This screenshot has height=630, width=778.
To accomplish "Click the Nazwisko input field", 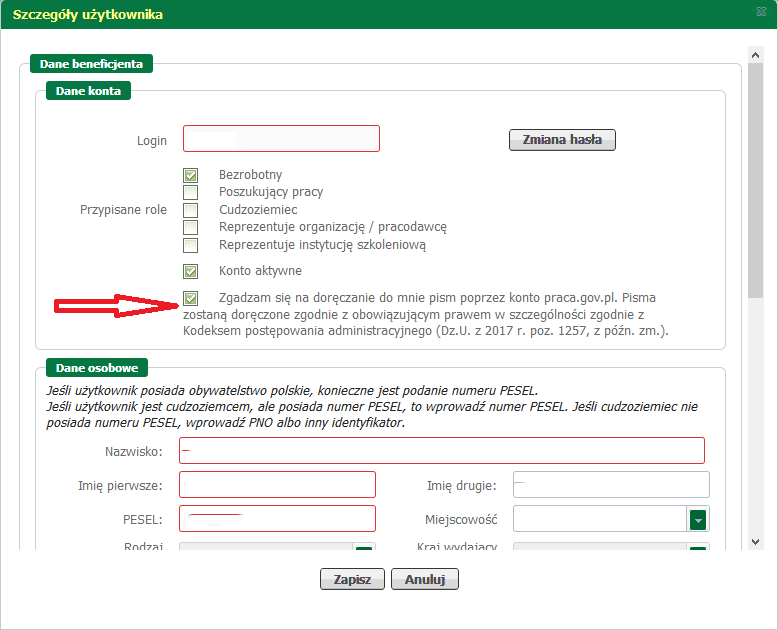I will 442,451.
